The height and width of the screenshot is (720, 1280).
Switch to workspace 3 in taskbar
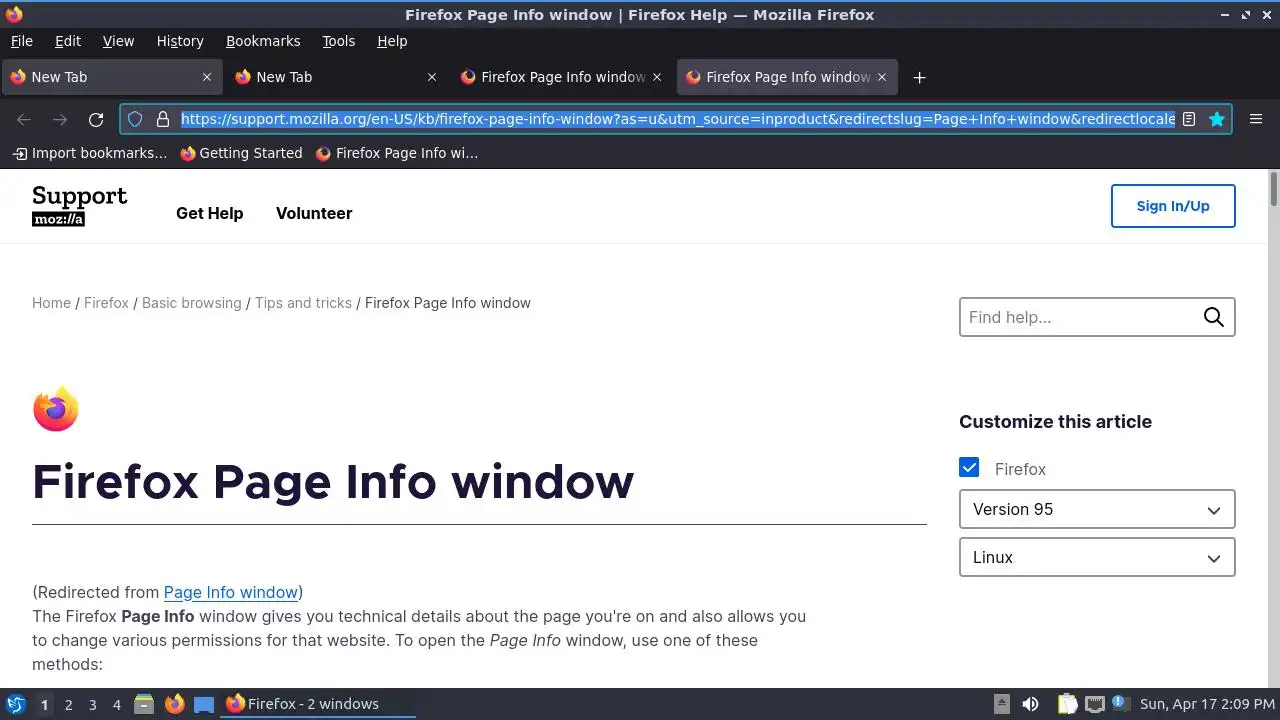(x=92, y=705)
